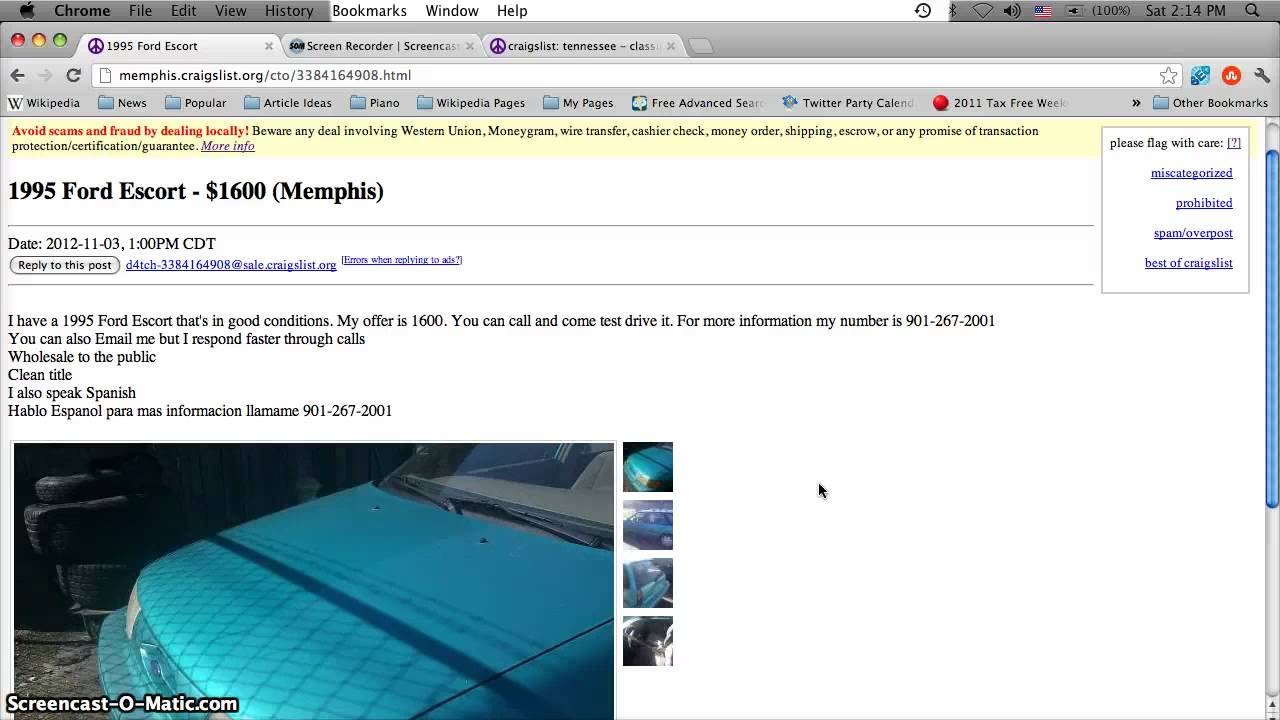Flag the post as miscategorized
The image size is (1280, 720).
1192,173
